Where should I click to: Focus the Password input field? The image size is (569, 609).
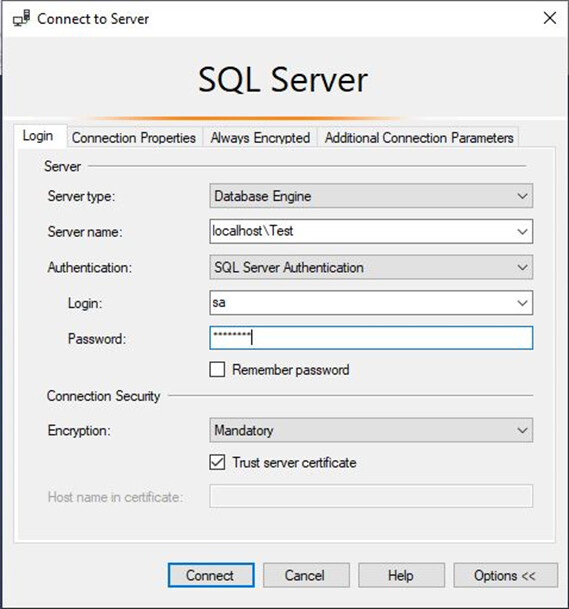[x=371, y=338]
